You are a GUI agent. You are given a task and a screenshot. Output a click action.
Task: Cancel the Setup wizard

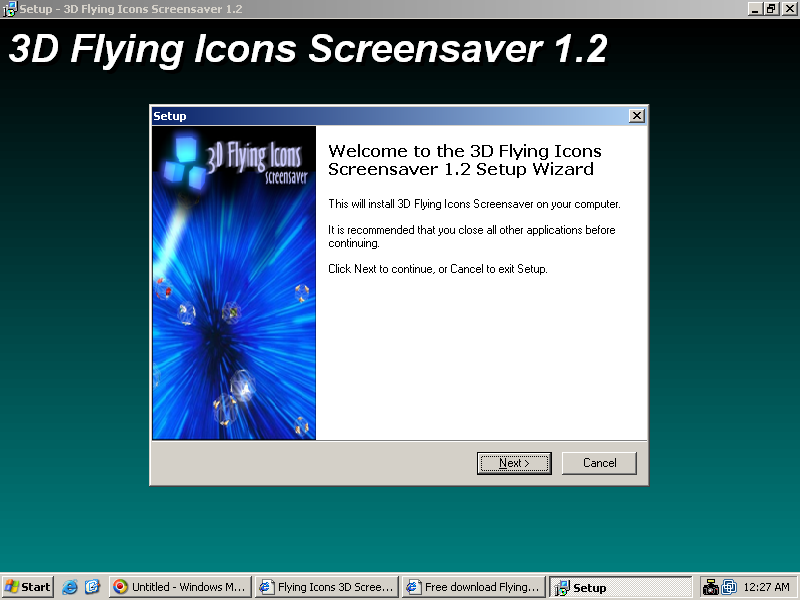click(599, 463)
